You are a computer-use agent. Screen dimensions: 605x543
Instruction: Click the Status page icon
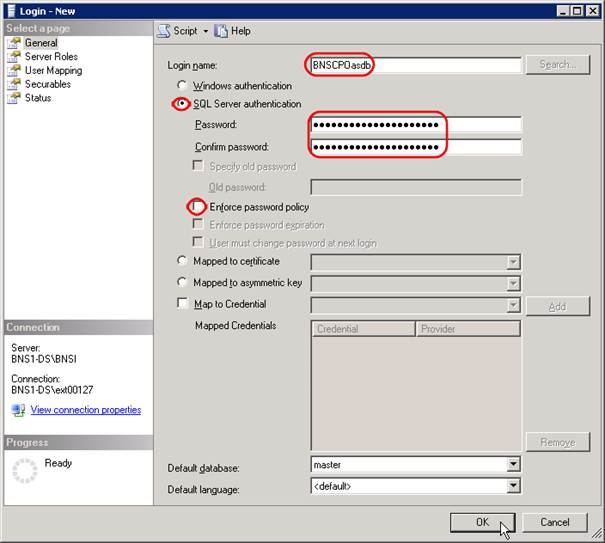14,98
